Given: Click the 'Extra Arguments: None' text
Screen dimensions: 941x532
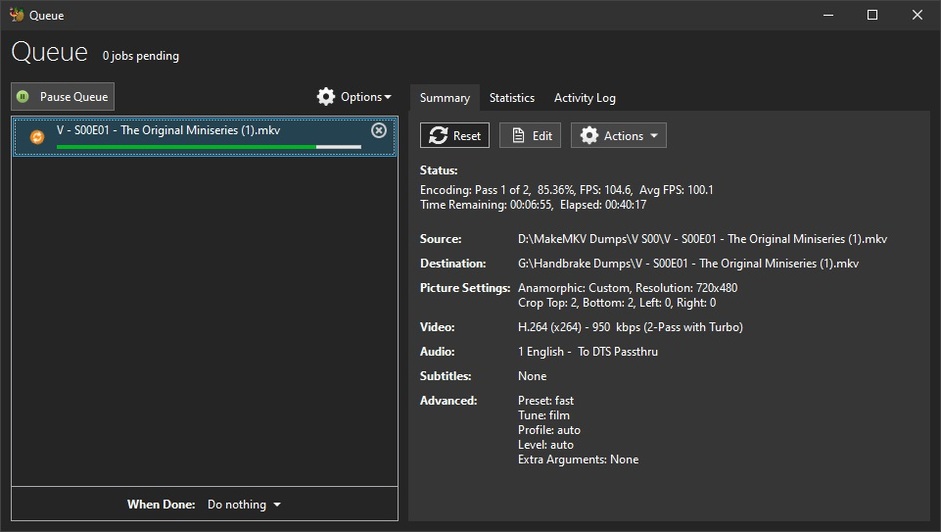Looking at the screenshot, I should pos(578,460).
